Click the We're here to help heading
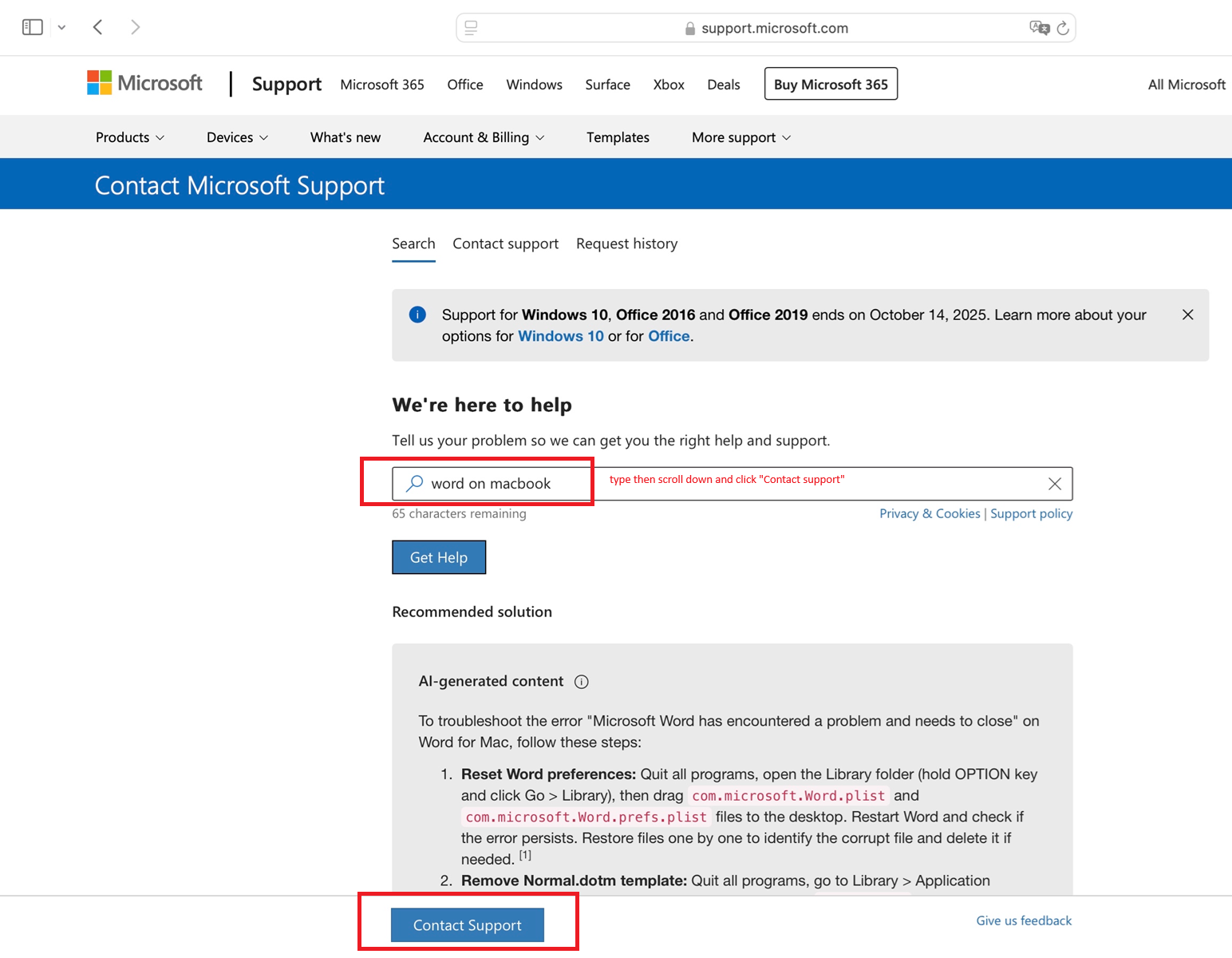The height and width of the screenshot is (958, 1232). (482, 405)
